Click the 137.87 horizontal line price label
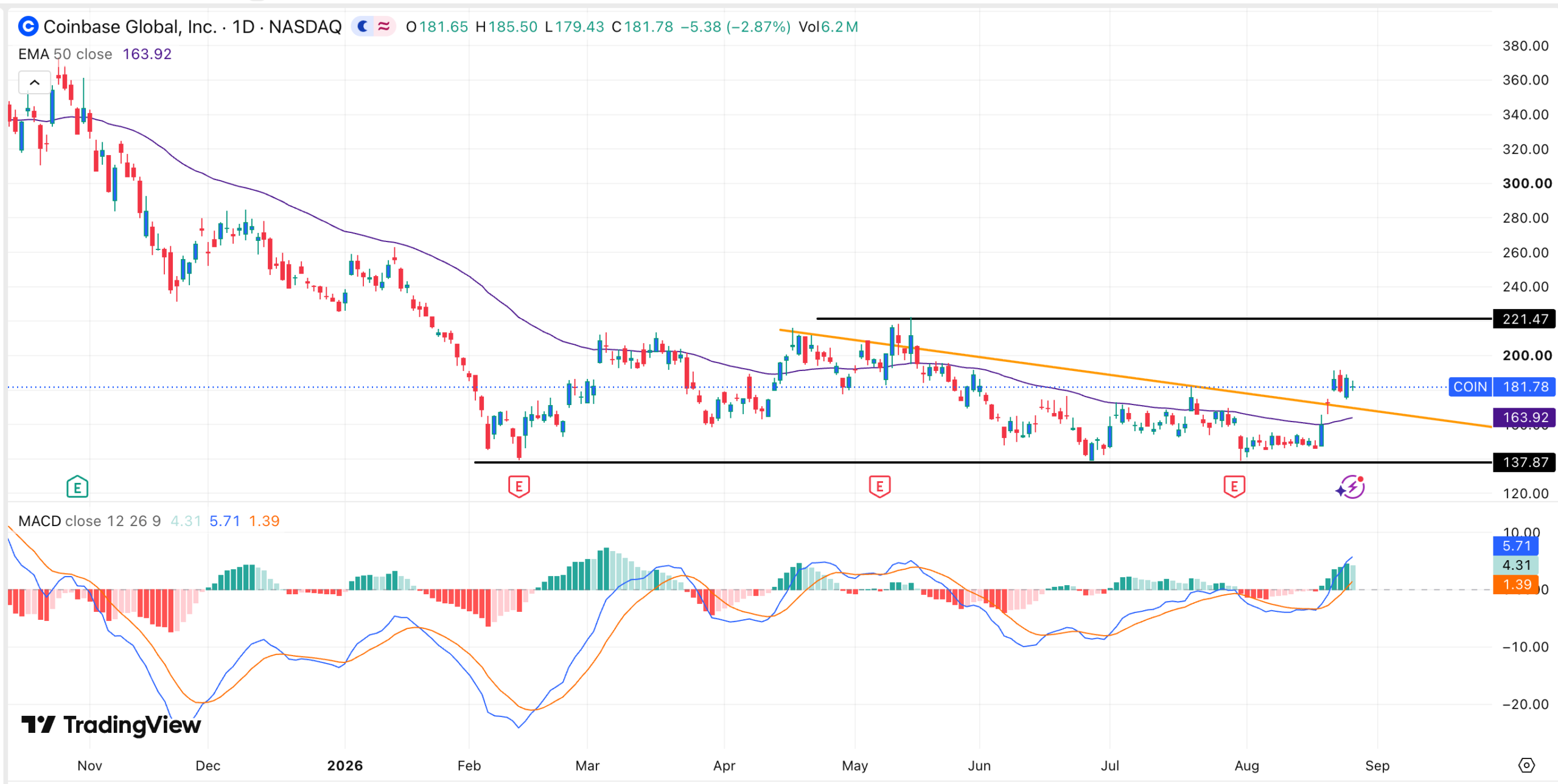 (1524, 462)
